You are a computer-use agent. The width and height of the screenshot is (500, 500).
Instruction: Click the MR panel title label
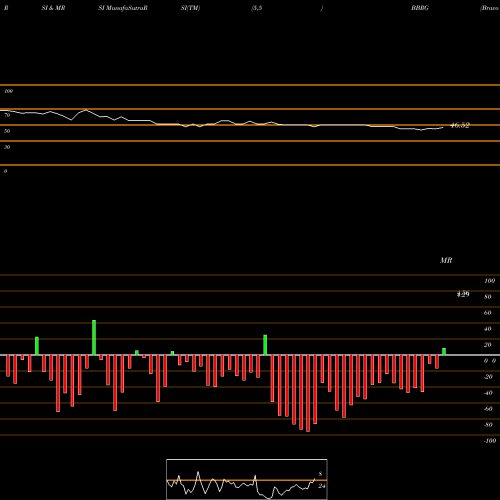click(x=446, y=260)
